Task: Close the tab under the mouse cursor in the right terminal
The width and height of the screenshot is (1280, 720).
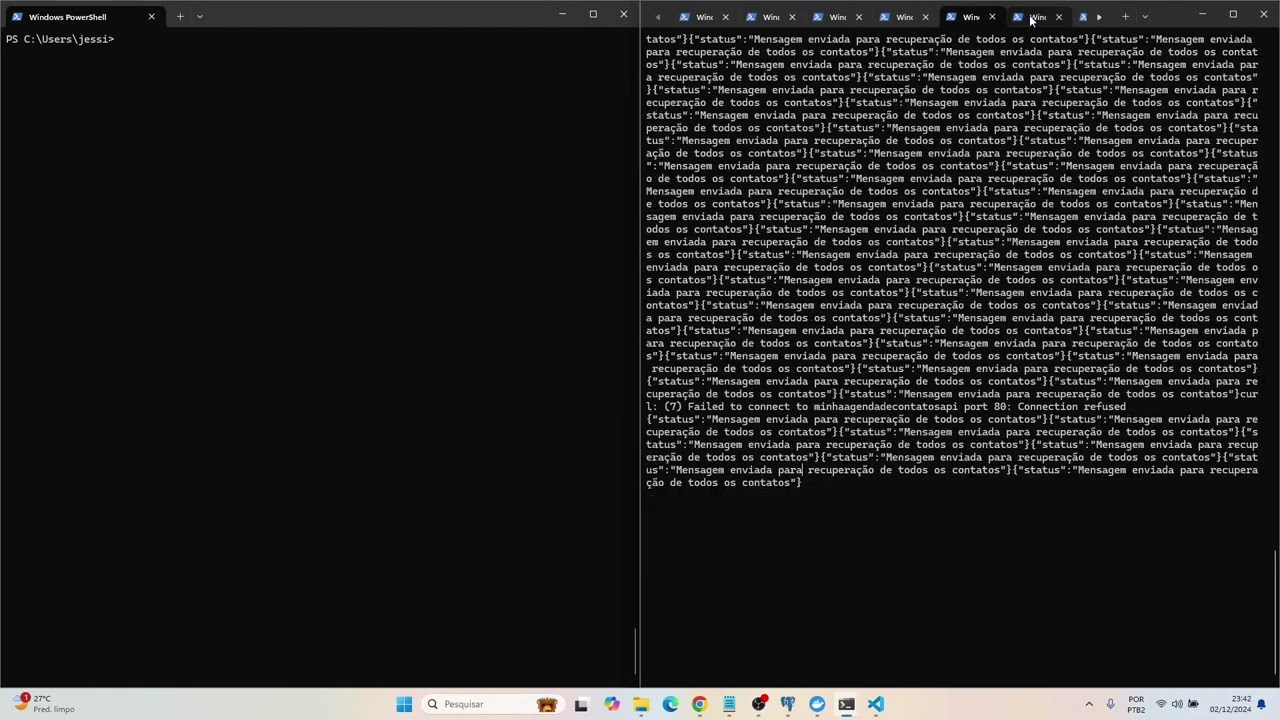Action: coord(1058,17)
